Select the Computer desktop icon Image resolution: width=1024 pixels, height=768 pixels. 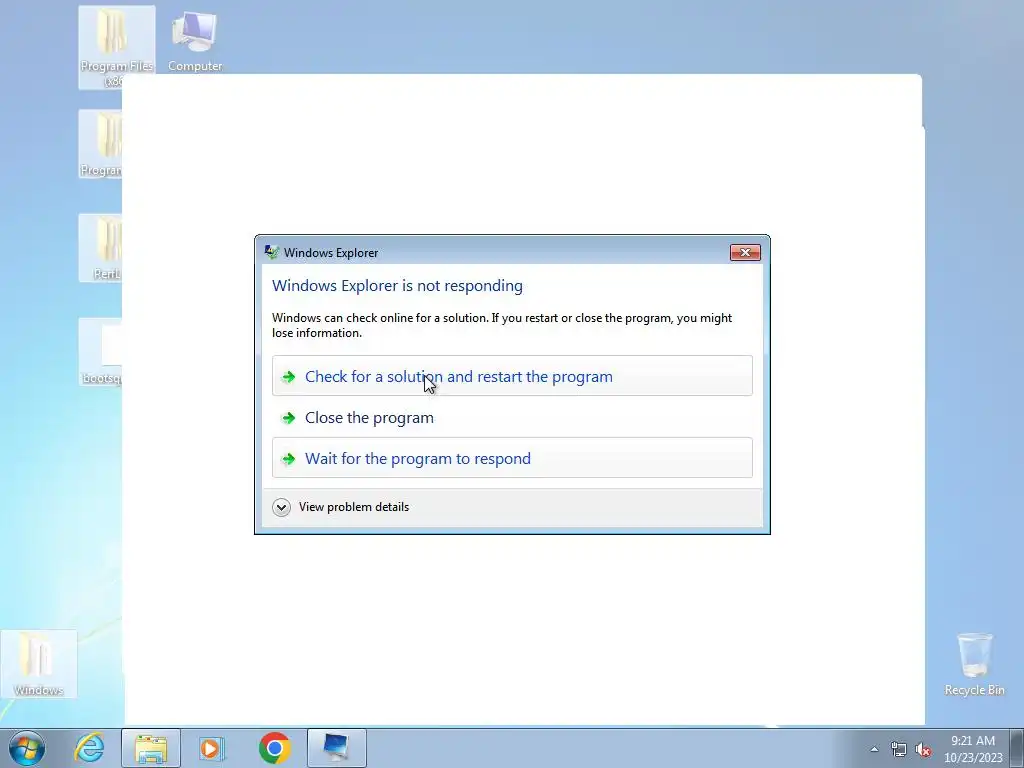[195, 40]
